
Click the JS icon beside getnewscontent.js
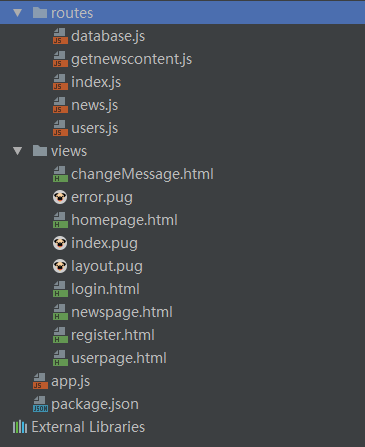point(60,59)
